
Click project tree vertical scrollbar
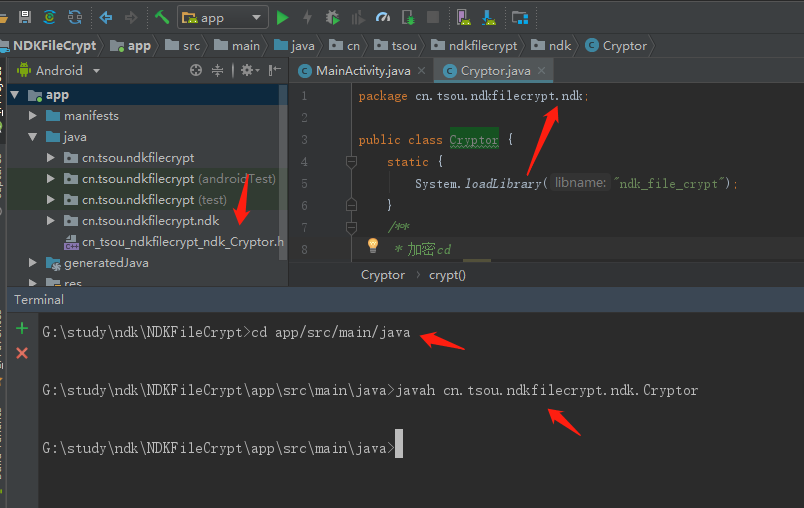(283, 172)
